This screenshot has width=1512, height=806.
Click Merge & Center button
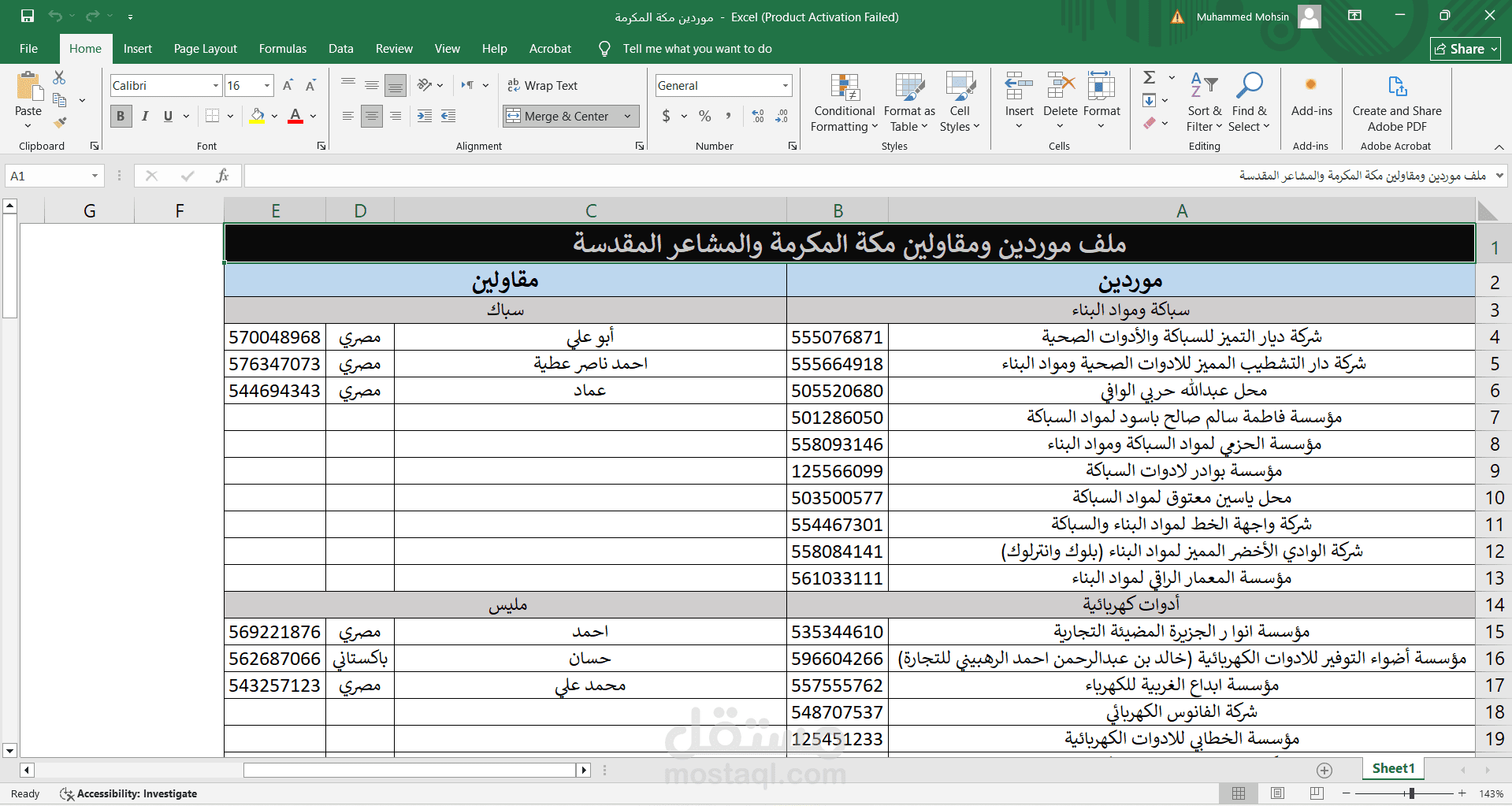pyautogui.click(x=561, y=116)
